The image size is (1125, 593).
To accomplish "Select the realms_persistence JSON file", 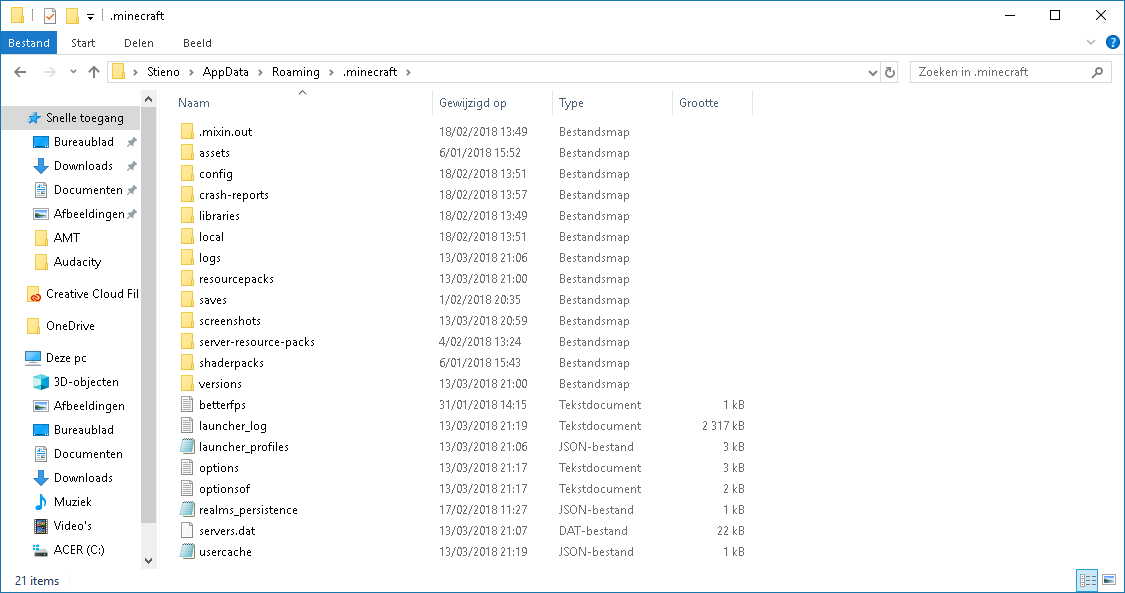I will [x=248, y=510].
